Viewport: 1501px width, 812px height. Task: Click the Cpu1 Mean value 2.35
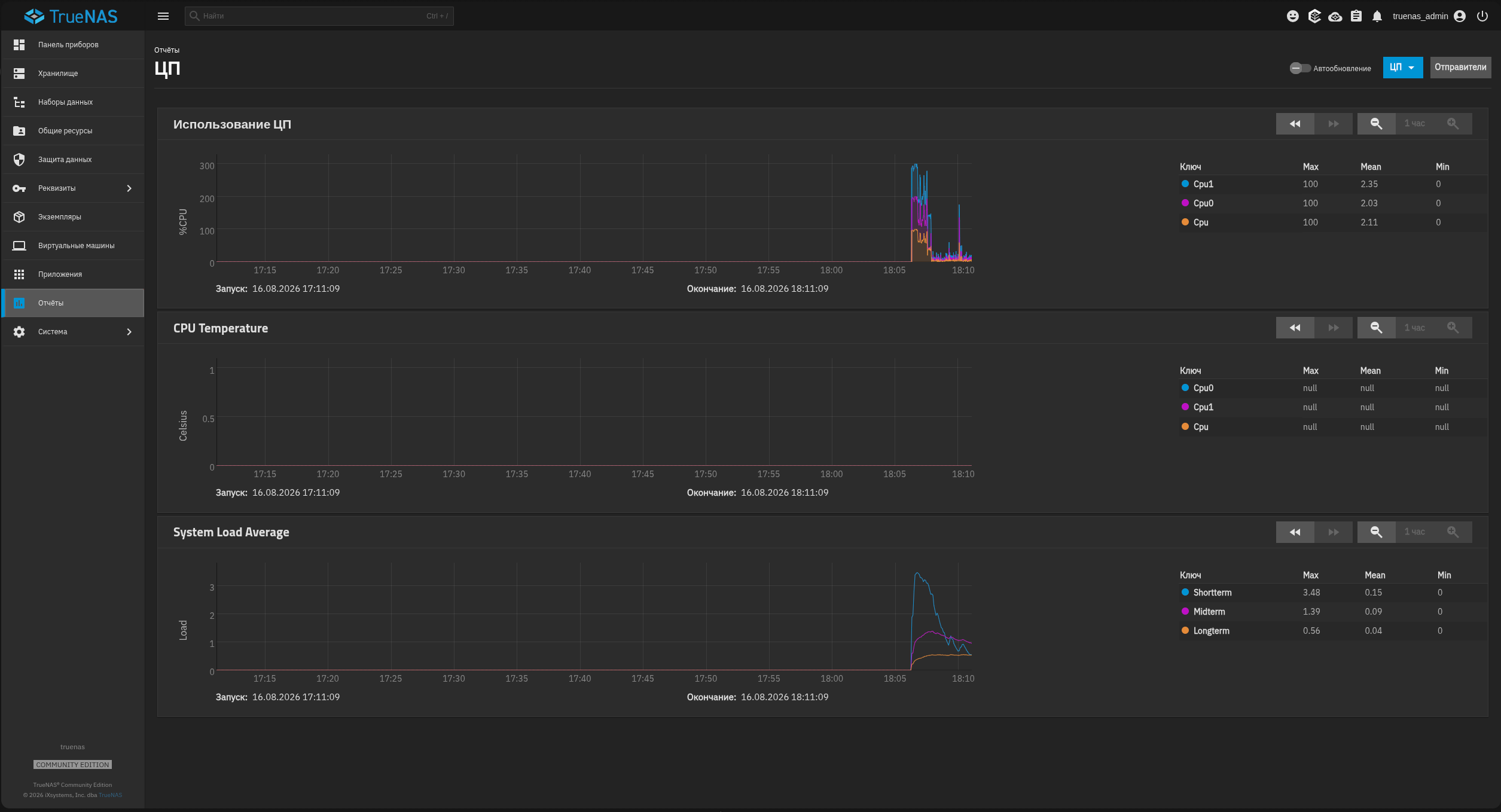point(1369,184)
